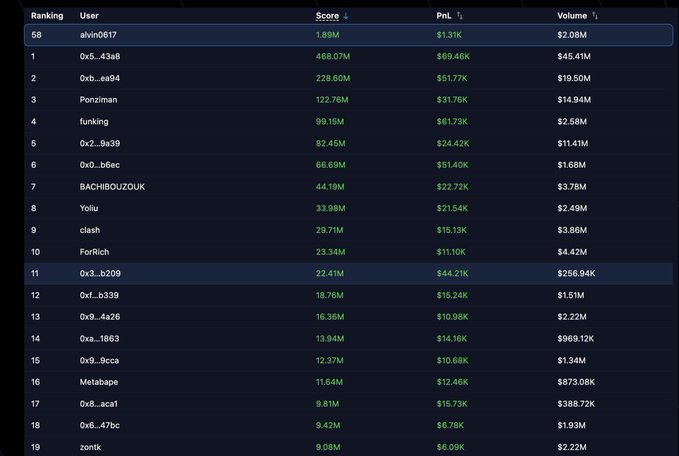Select the zontk user name
Screen dimensions: 679x456
pos(90,447)
